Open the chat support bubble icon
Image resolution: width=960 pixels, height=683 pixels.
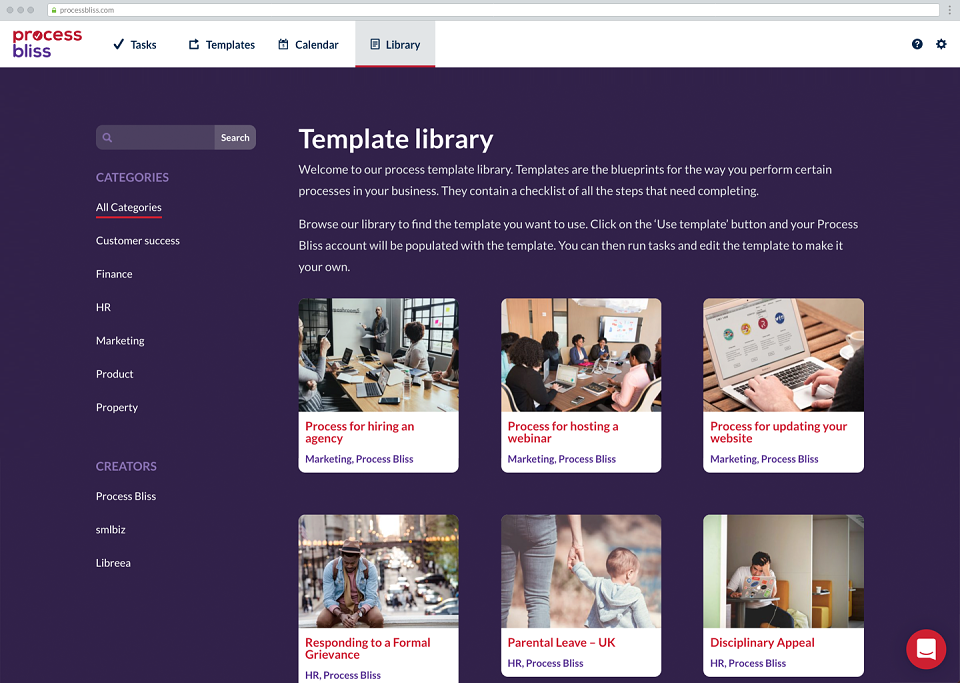click(926, 649)
